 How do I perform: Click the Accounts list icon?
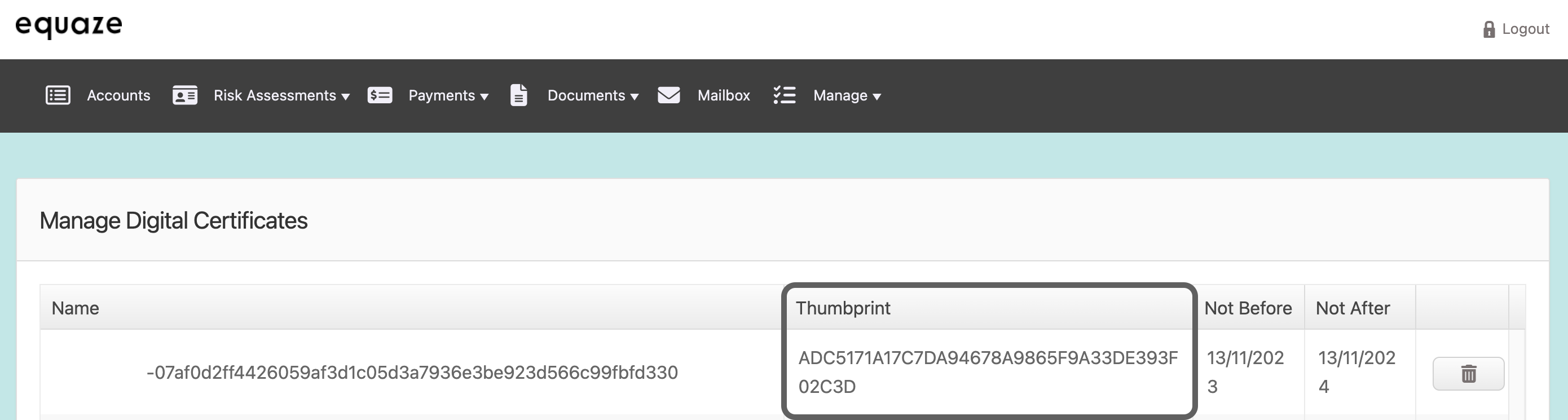click(58, 95)
